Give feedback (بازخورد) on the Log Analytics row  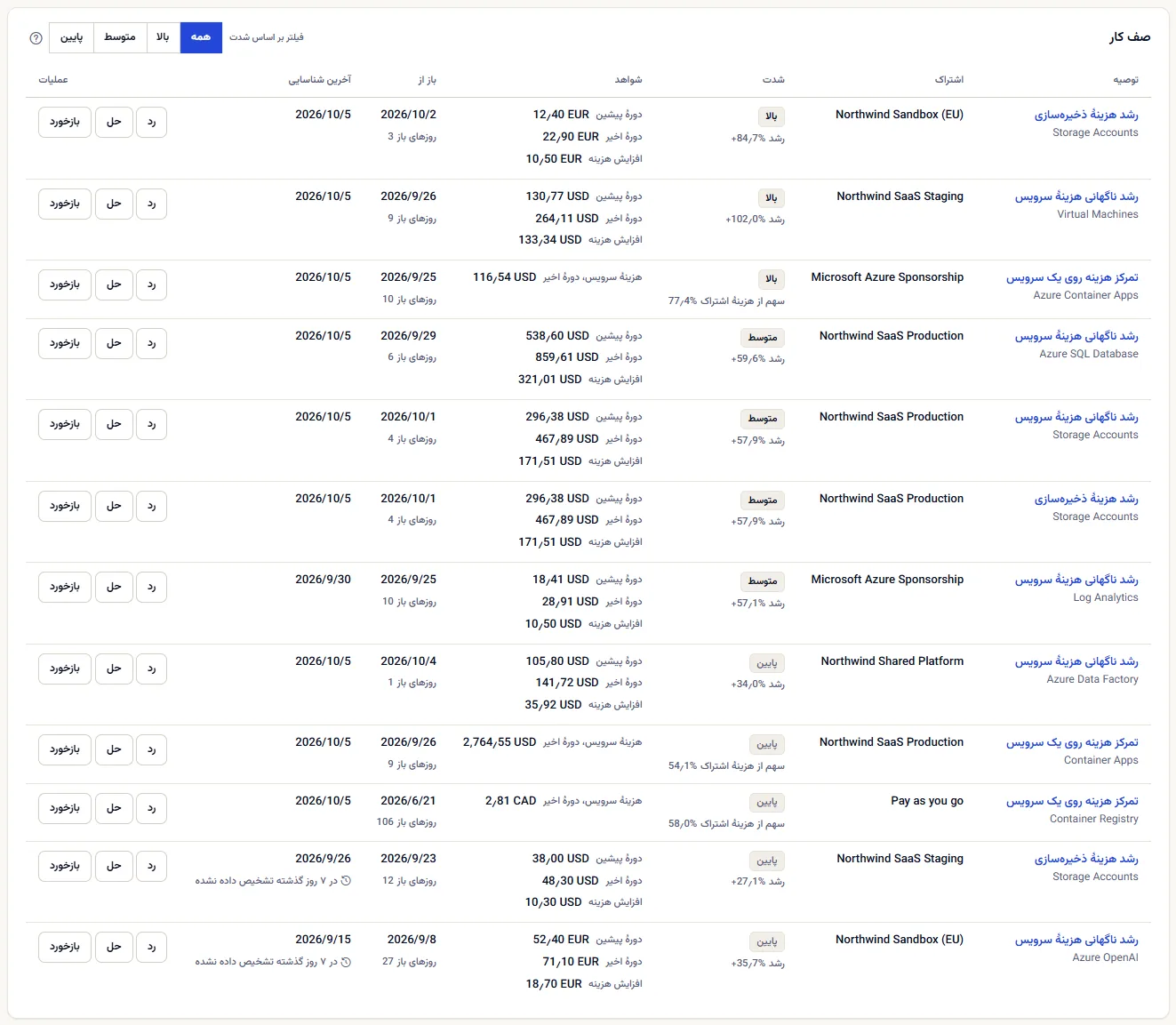point(65,587)
